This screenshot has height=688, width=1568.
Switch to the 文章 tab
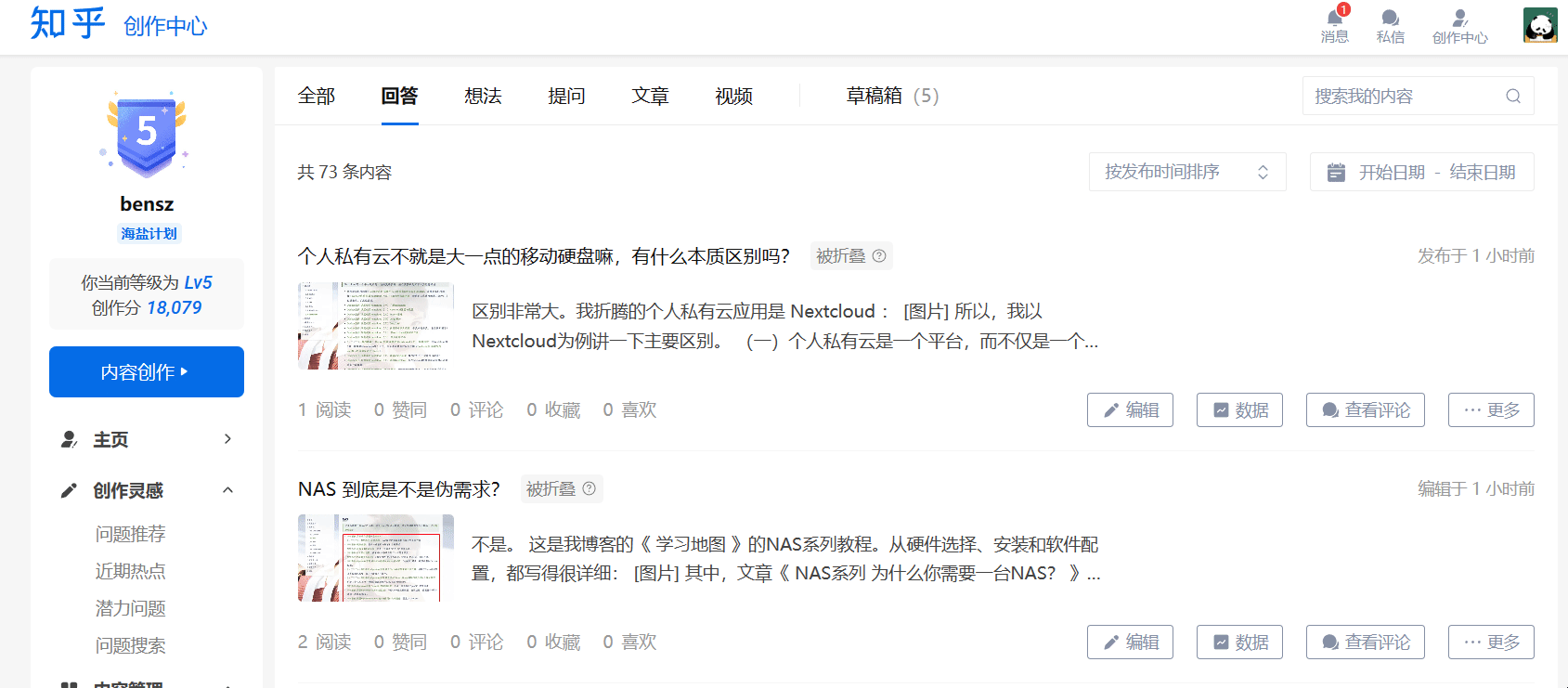click(650, 96)
